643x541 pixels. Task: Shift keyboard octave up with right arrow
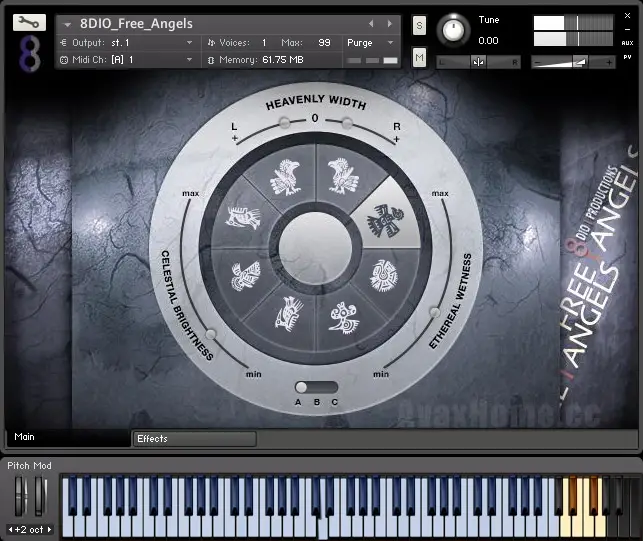[x=49, y=529]
